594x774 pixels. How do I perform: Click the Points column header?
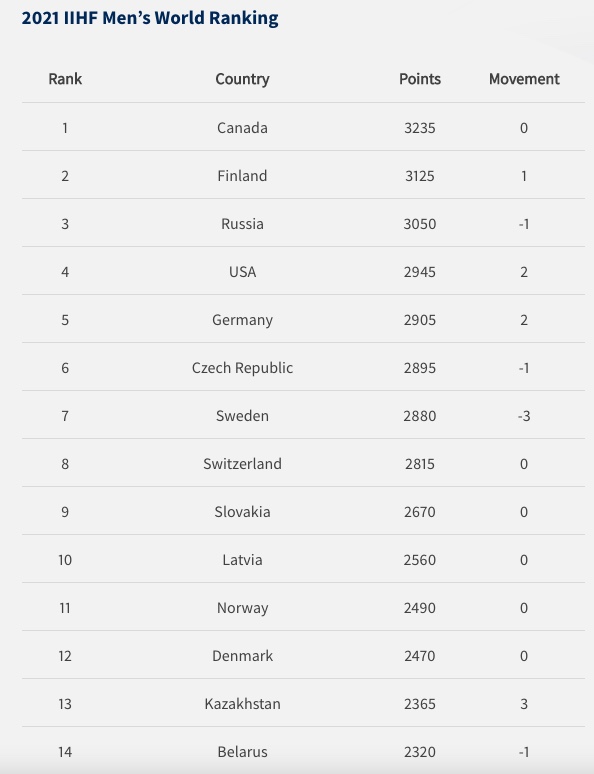point(420,79)
